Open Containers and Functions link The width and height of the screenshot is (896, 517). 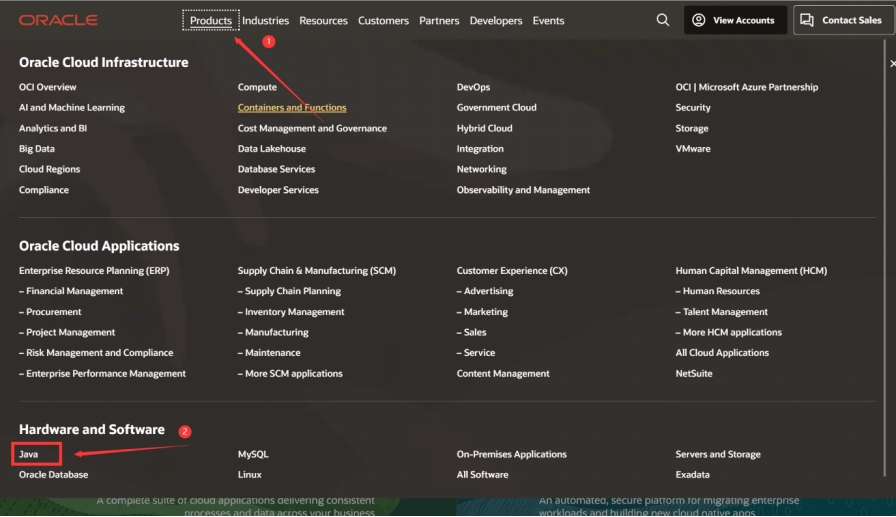point(292,108)
